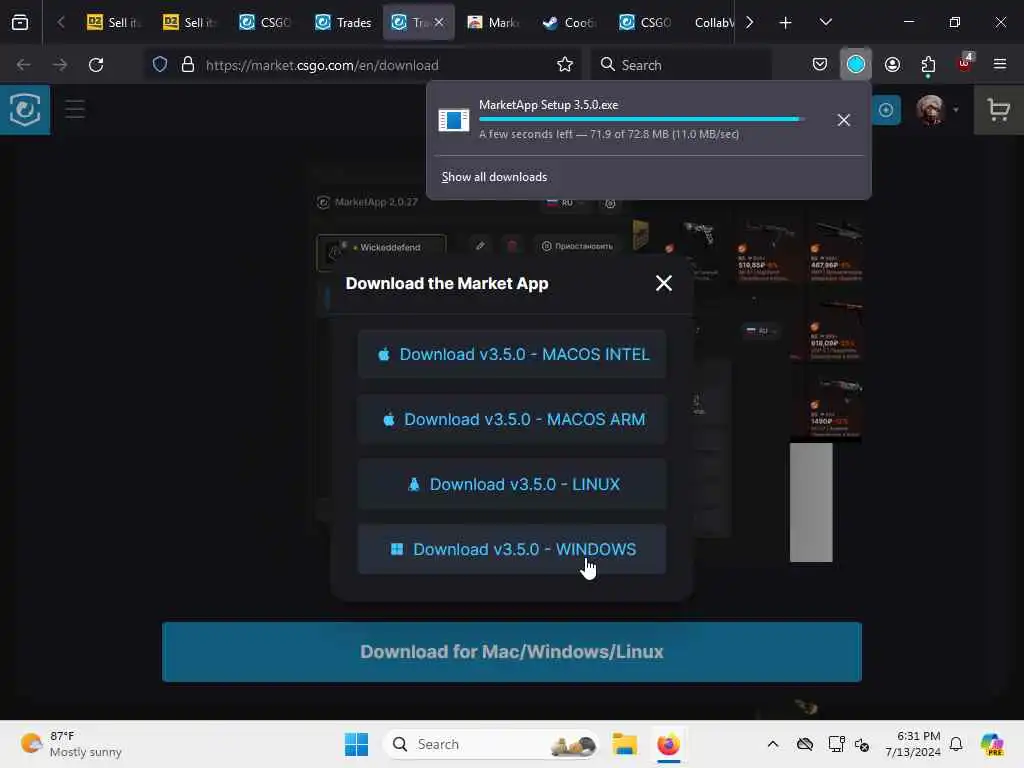Switch to the Steam Соо6 tab
Image resolution: width=1024 pixels, height=768 pixels.
pos(570,22)
